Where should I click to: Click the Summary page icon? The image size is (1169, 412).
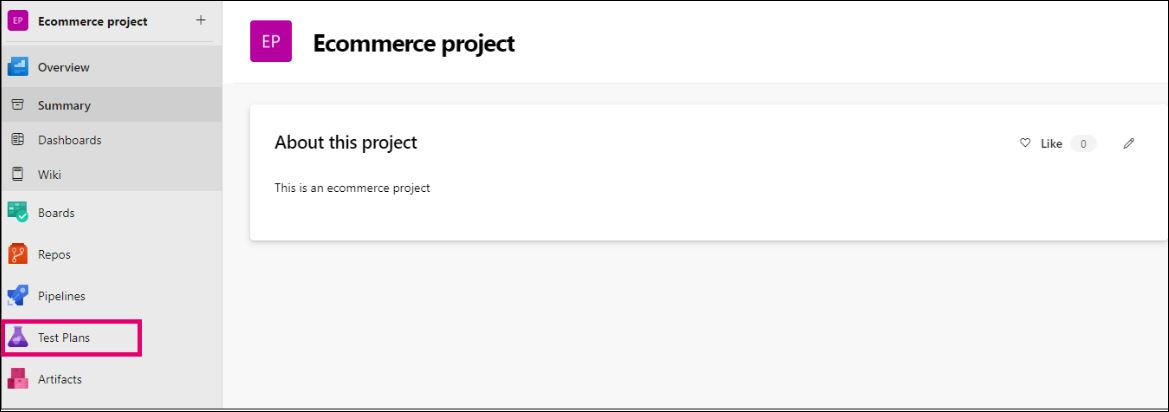point(18,105)
